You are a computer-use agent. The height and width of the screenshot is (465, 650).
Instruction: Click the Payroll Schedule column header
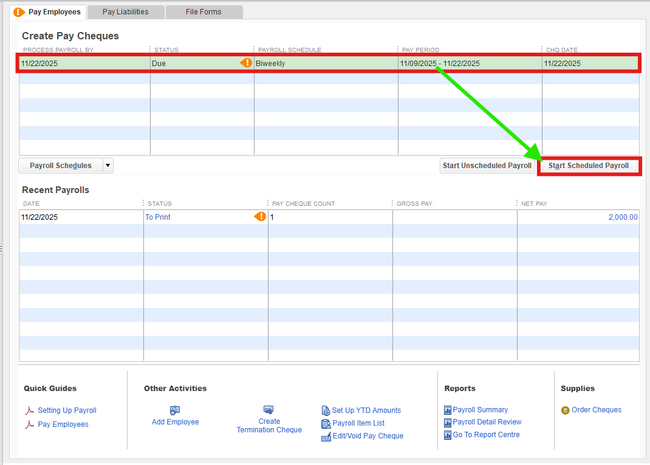click(290, 50)
